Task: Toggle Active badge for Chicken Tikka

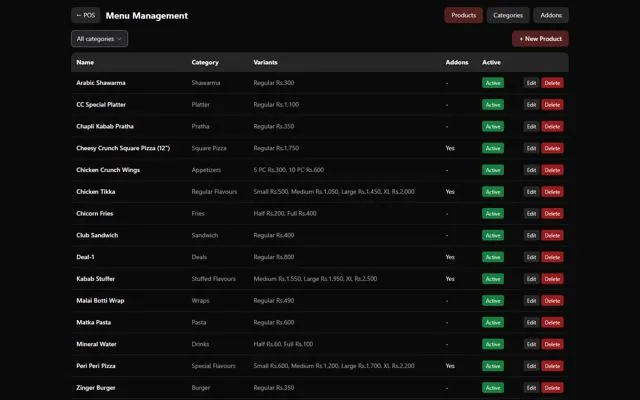Action: (493, 192)
